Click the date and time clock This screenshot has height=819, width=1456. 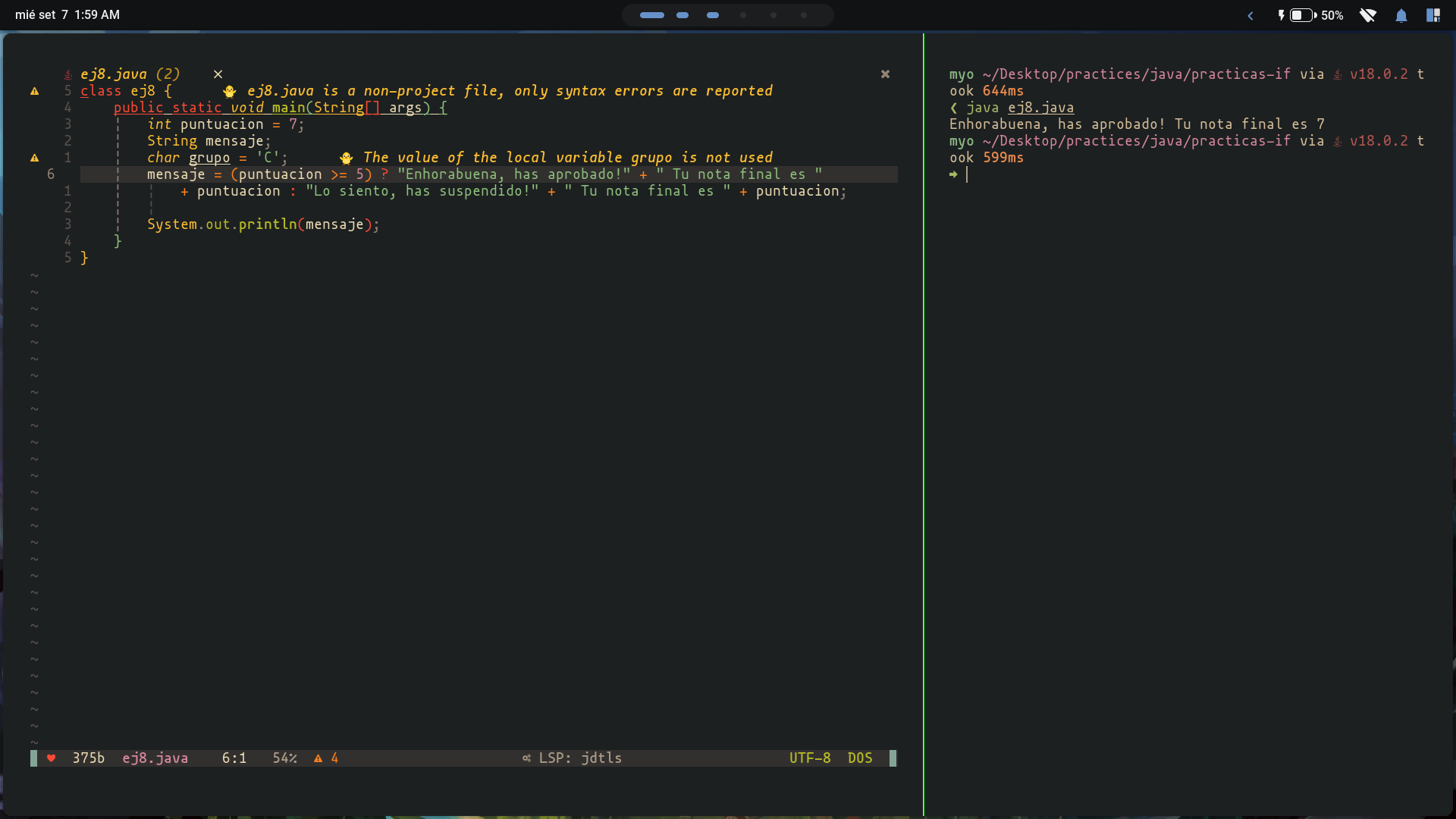coord(67,15)
